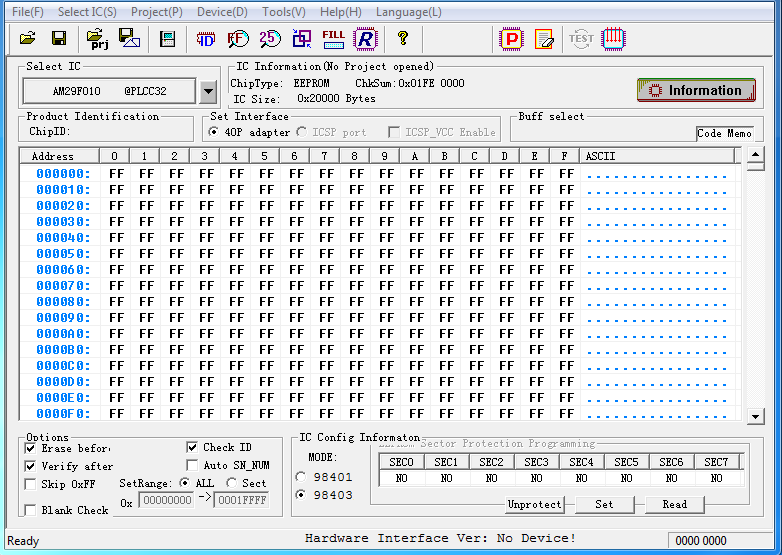Click the save floppy disk icon
Screen dimensions: 782x555
pyautogui.click(x=59, y=39)
